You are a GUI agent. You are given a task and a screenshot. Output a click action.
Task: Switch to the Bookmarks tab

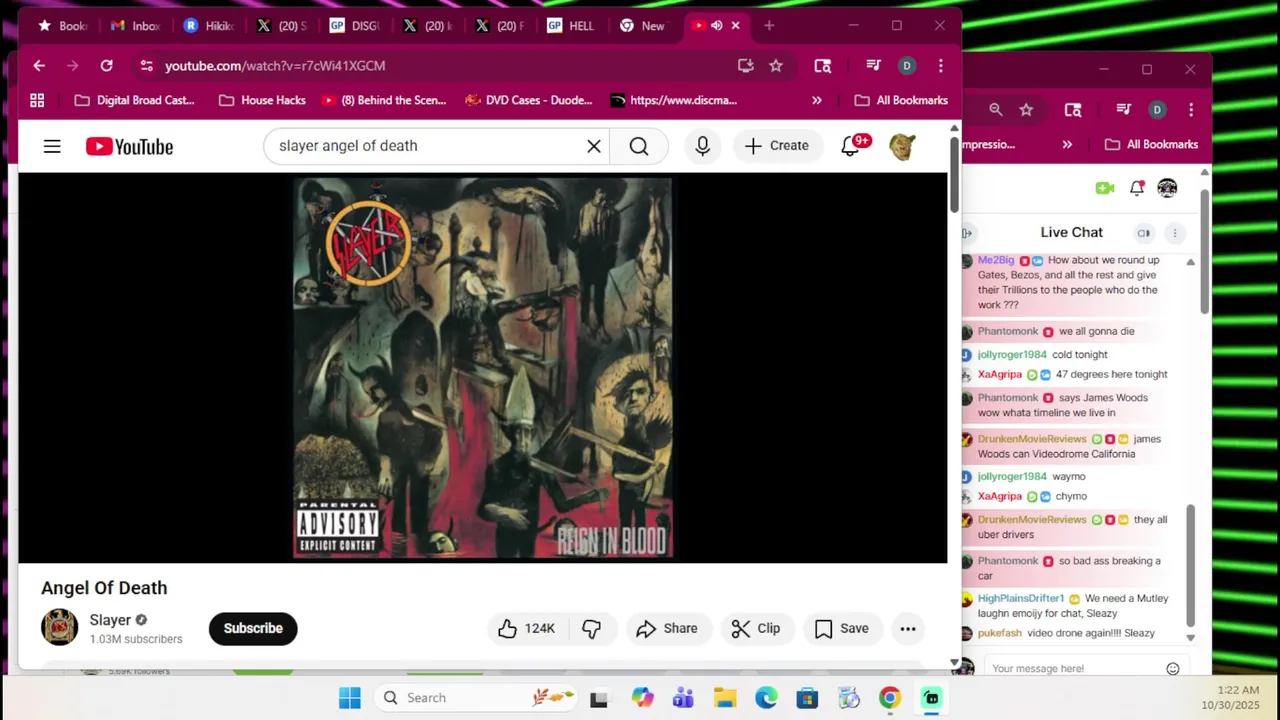[x=62, y=26]
